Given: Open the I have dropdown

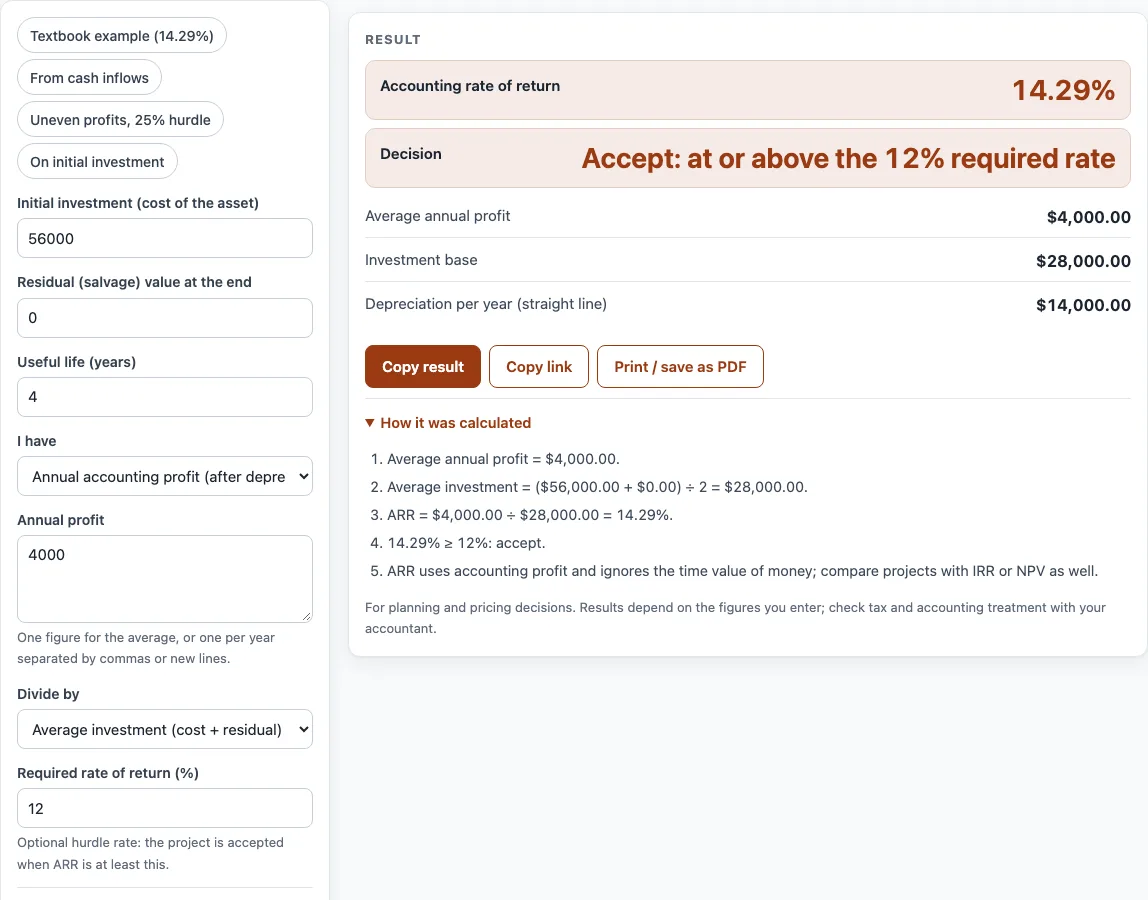Looking at the screenshot, I should tap(165, 476).
